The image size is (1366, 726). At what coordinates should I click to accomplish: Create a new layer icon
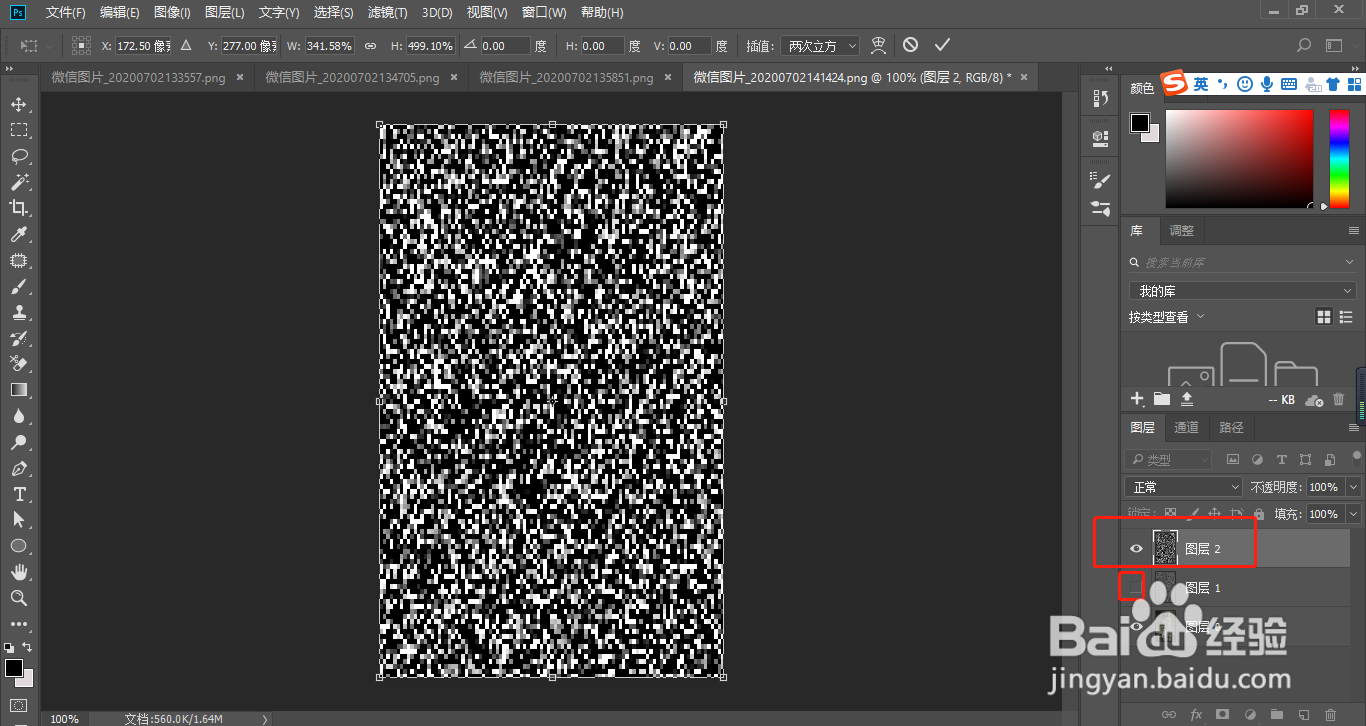pyautogui.click(x=1303, y=714)
